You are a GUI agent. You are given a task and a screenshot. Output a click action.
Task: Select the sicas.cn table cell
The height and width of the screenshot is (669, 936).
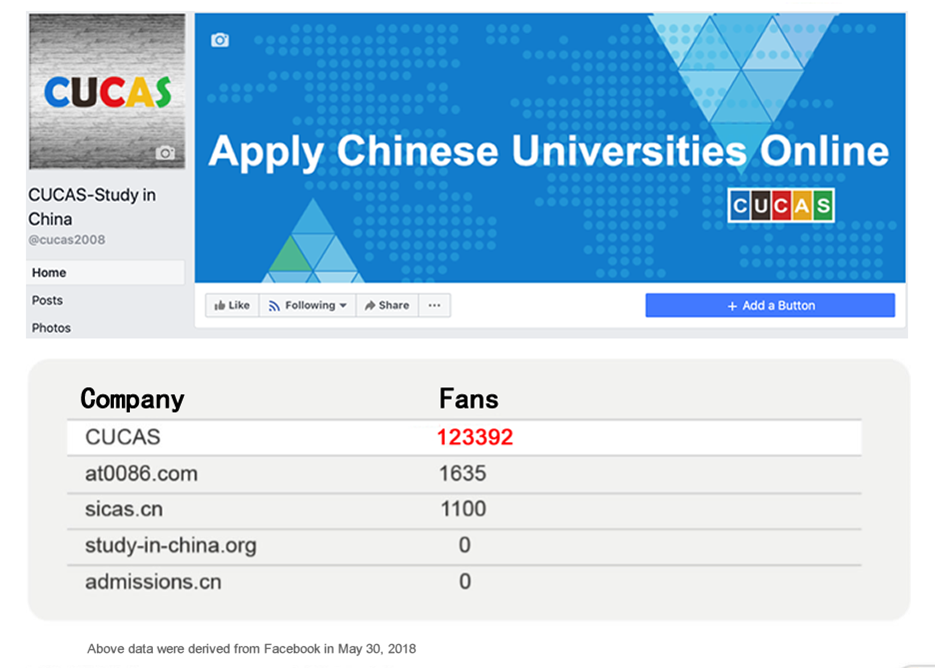pyautogui.click(x=124, y=509)
